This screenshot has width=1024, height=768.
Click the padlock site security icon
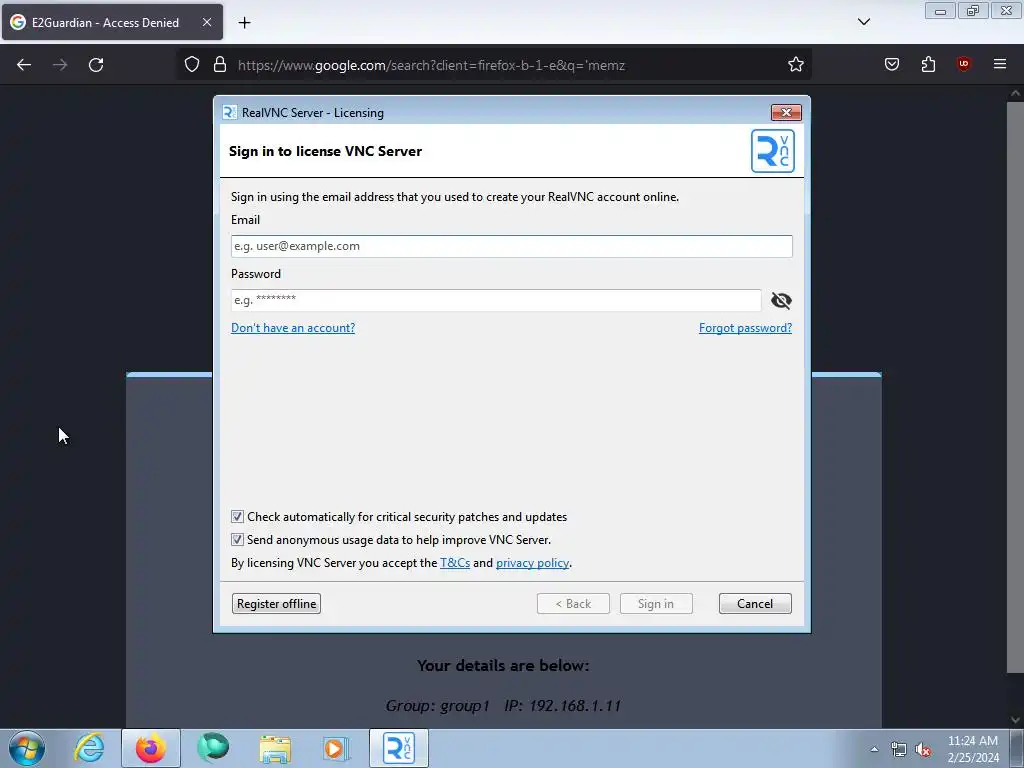coord(220,65)
